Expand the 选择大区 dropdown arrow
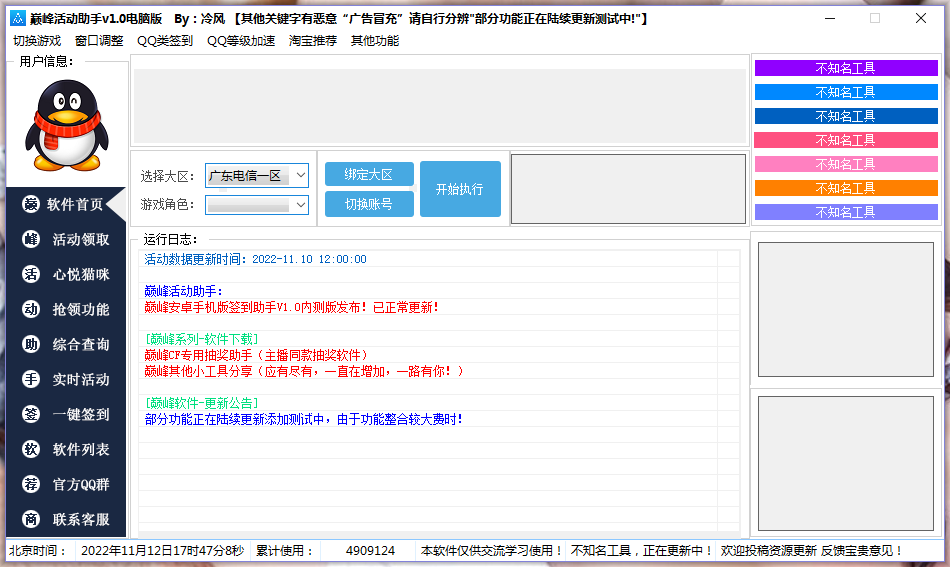 click(x=301, y=176)
